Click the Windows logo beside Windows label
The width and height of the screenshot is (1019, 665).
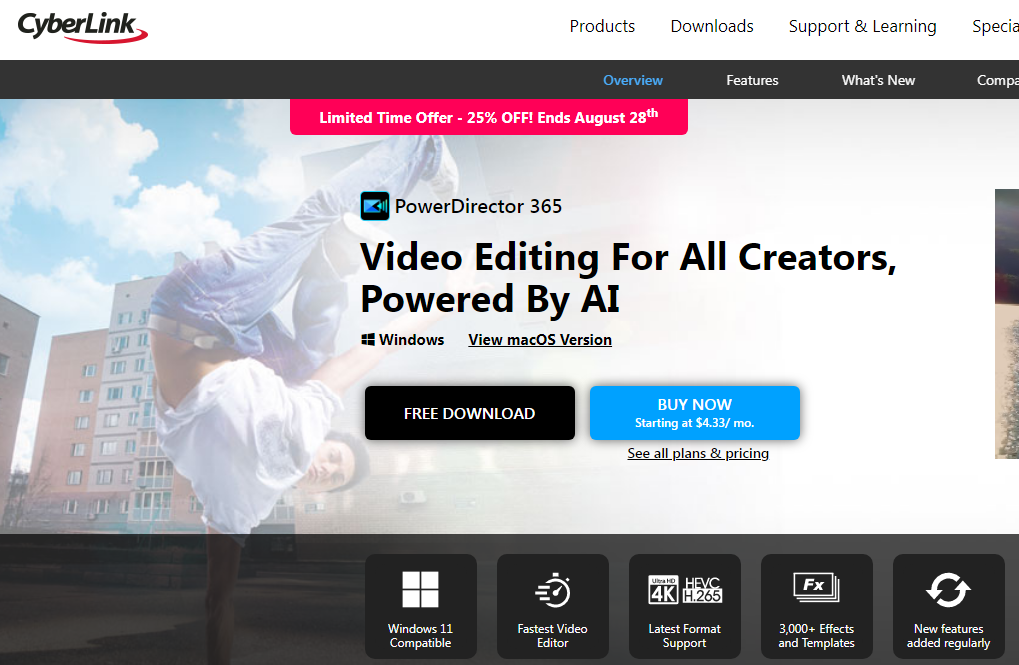coord(368,340)
